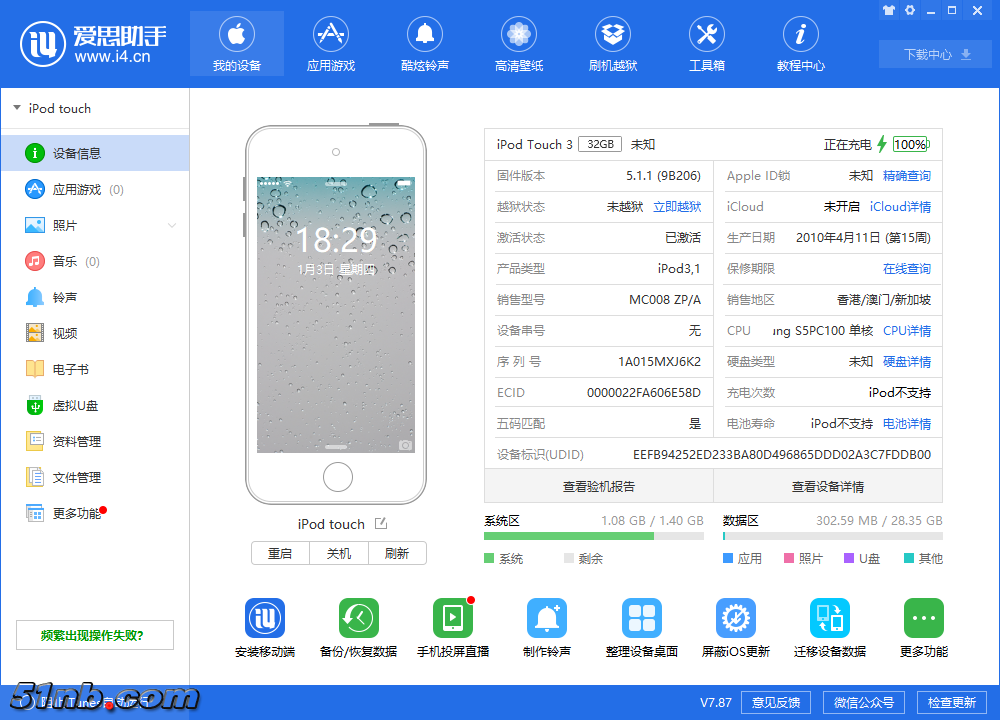The image size is (1000, 720).
Task: Click the 电池详情 battery details link
Action: point(906,424)
